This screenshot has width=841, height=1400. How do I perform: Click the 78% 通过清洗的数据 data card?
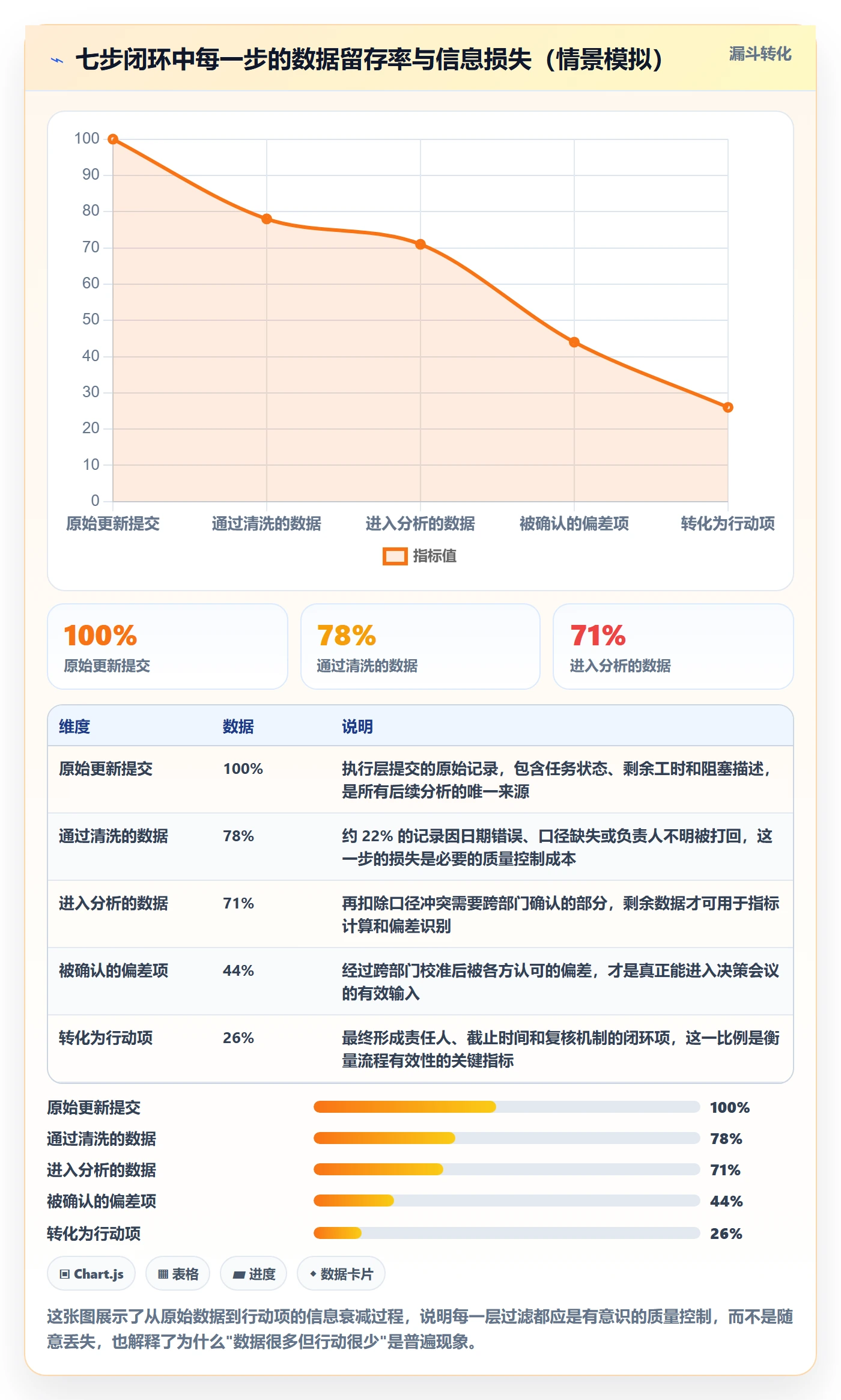(421, 647)
